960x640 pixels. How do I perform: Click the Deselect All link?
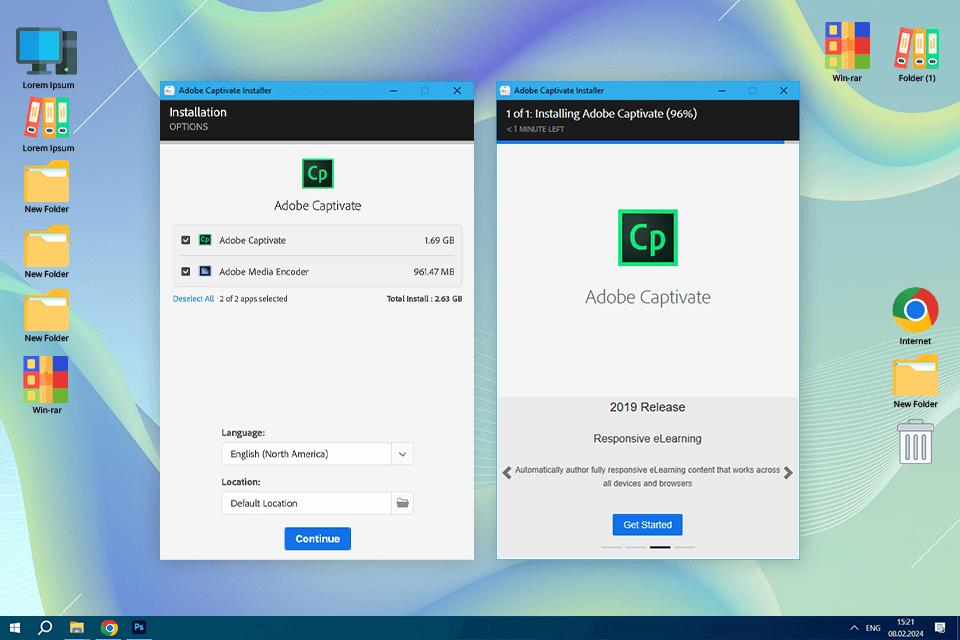[x=193, y=299]
